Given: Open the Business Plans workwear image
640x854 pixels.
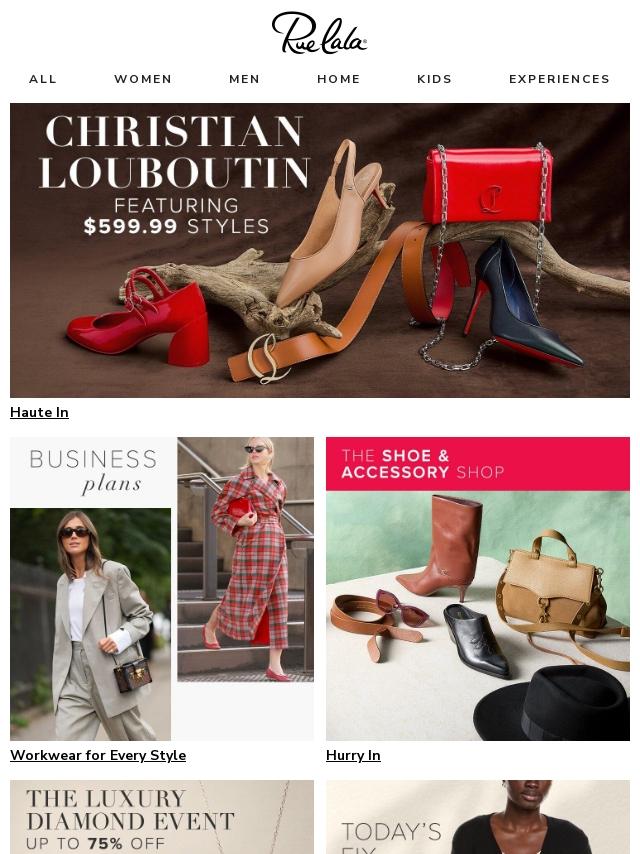Looking at the screenshot, I should click(x=162, y=589).
